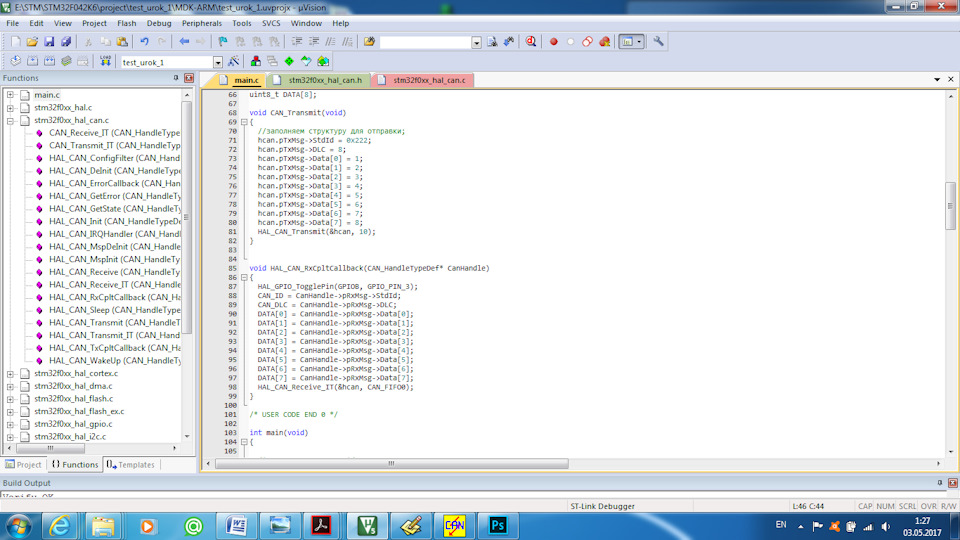Click the Undo arrow icon

(145, 42)
